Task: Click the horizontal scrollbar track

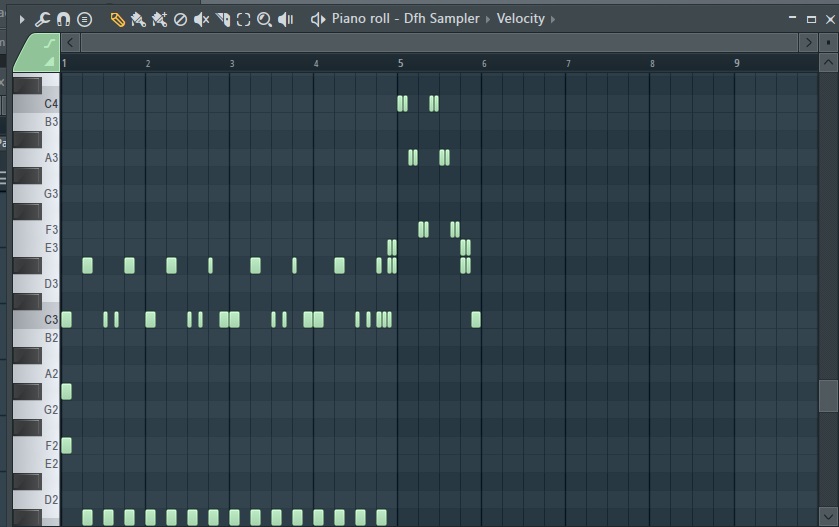Action: [x=439, y=42]
